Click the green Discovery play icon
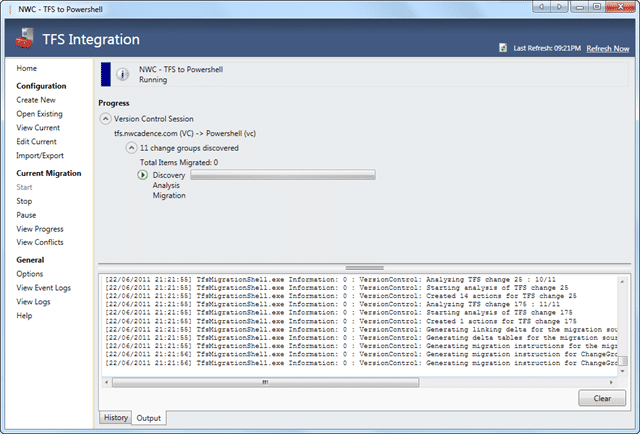This screenshot has height=434, width=640. click(x=142, y=175)
